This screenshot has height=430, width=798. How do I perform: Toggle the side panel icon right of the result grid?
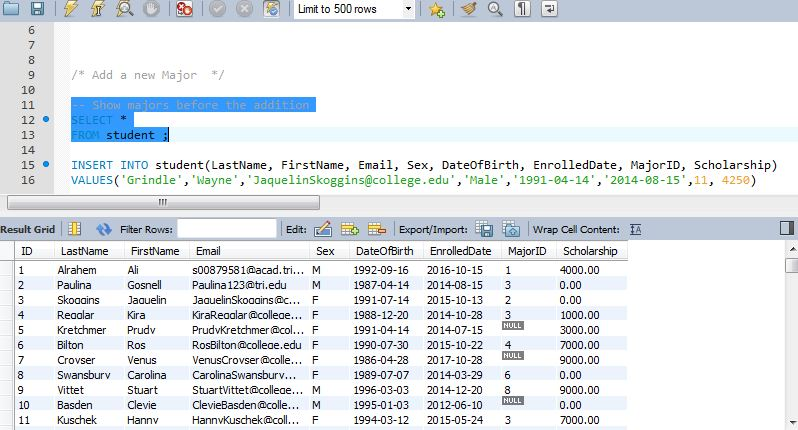click(x=787, y=228)
